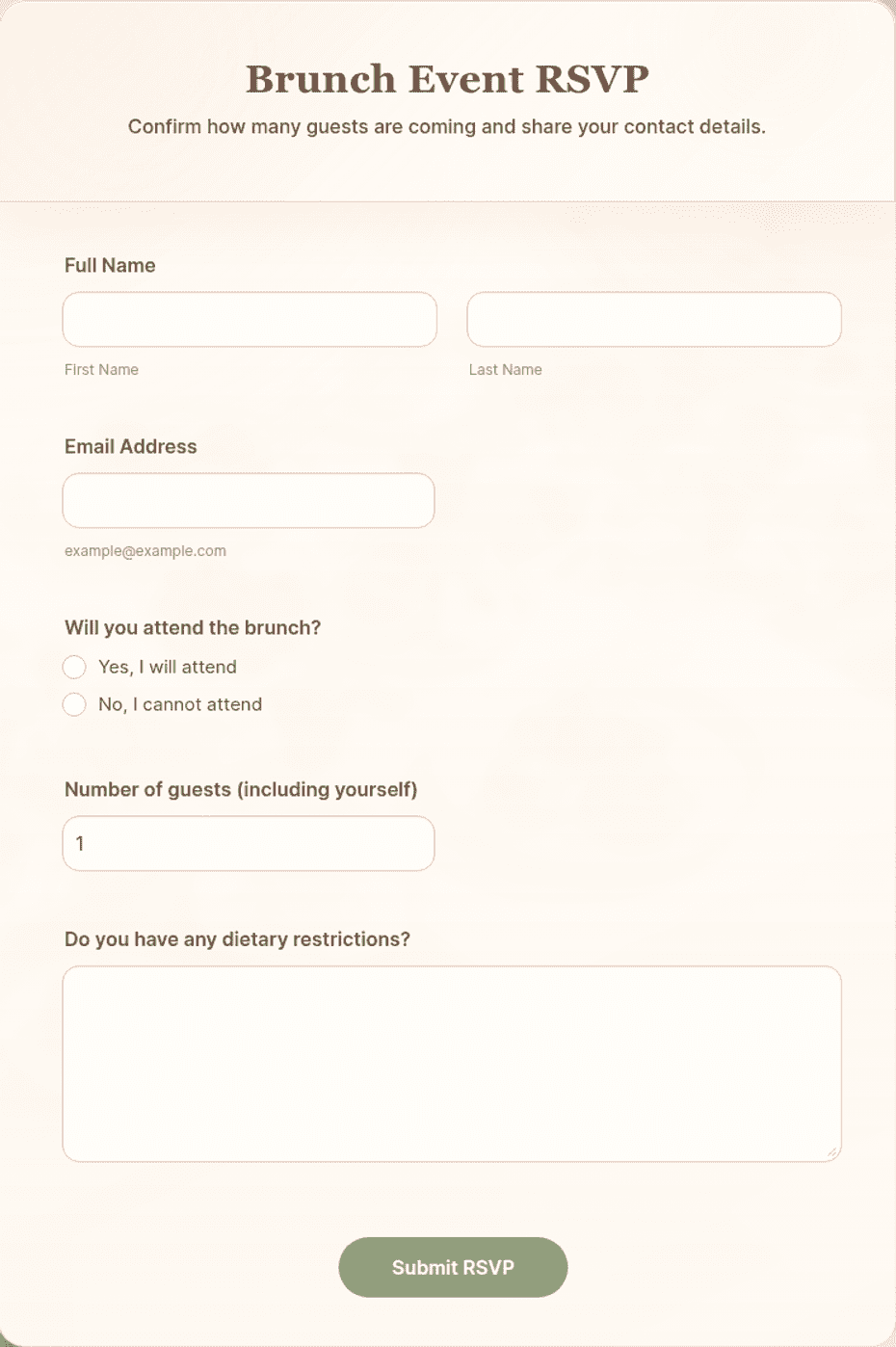Click the 'First Name' sublabel text
The image size is (896, 1347).
[101, 369]
